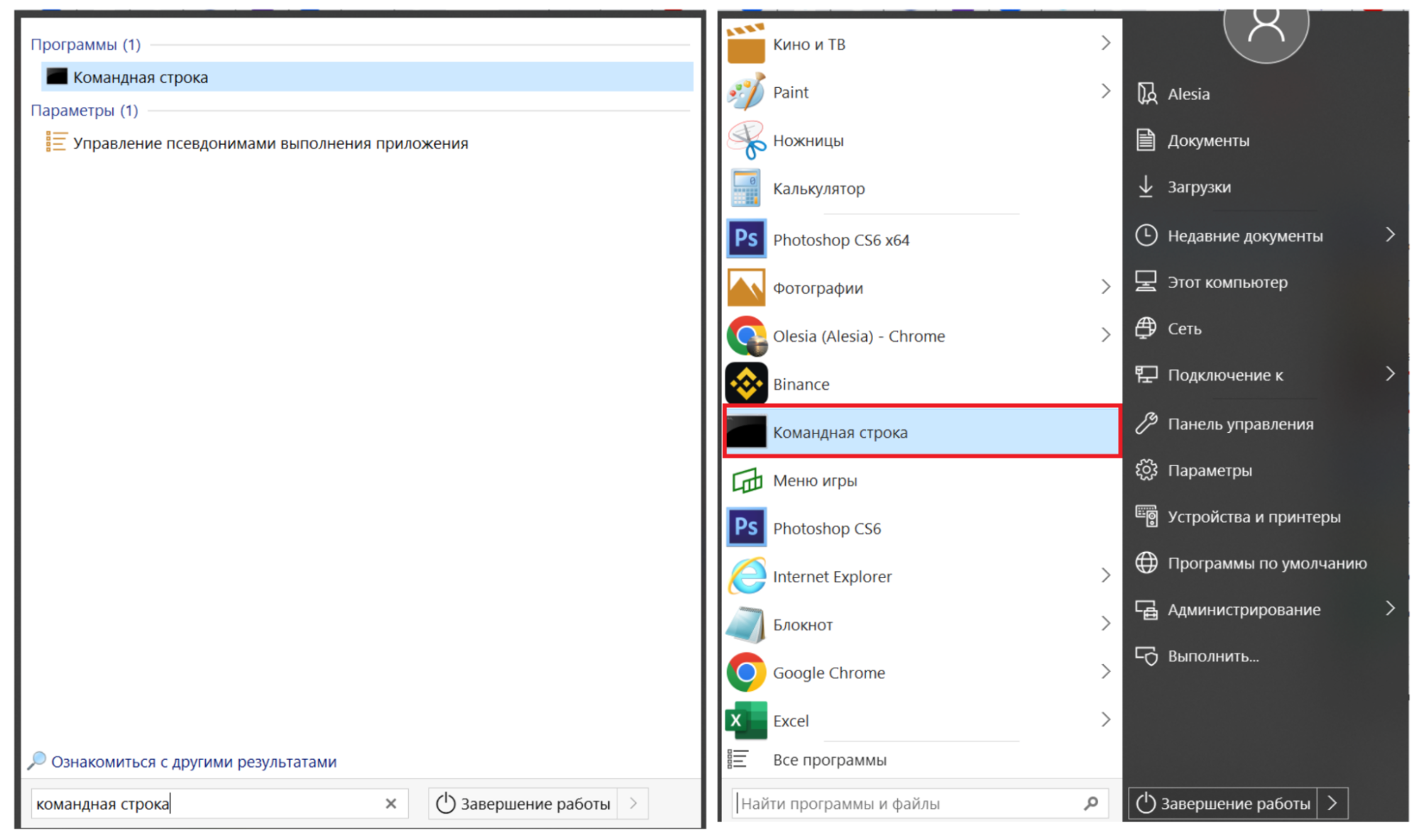Launch the Snipping tool scissors icon

click(x=745, y=140)
